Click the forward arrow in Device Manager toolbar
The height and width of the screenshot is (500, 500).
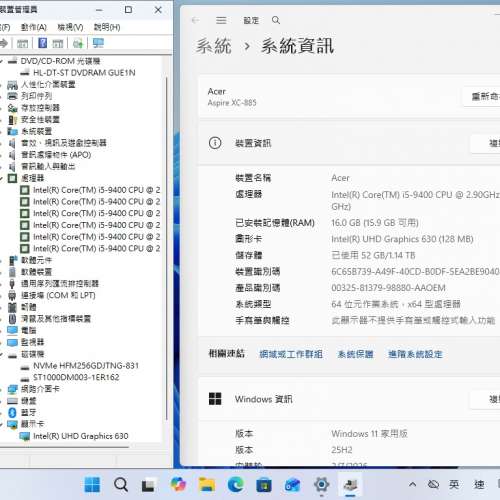(3, 43)
